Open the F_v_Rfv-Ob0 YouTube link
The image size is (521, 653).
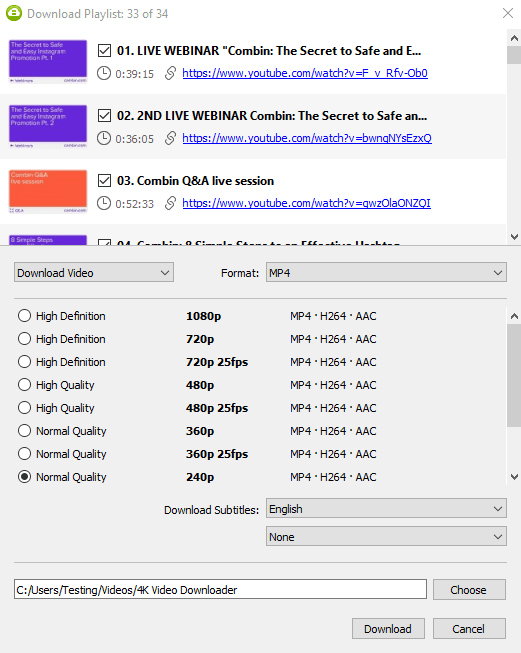305,73
